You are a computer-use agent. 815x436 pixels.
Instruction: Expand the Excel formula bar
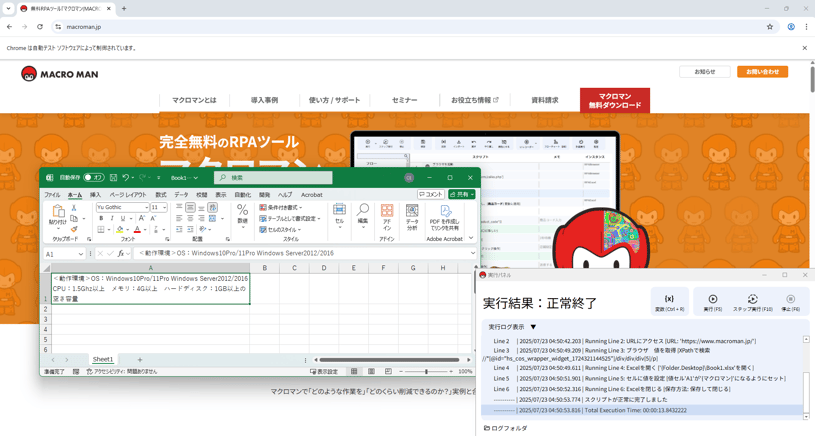[472, 253]
